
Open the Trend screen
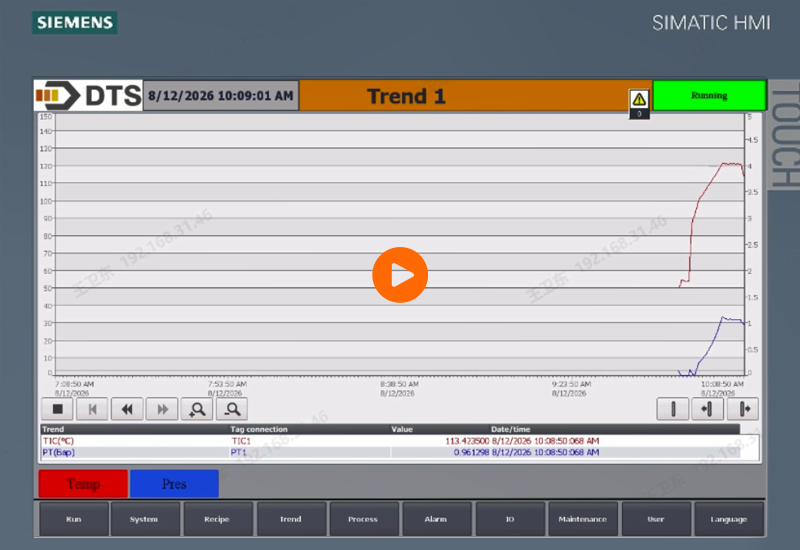pyautogui.click(x=290, y=519)
